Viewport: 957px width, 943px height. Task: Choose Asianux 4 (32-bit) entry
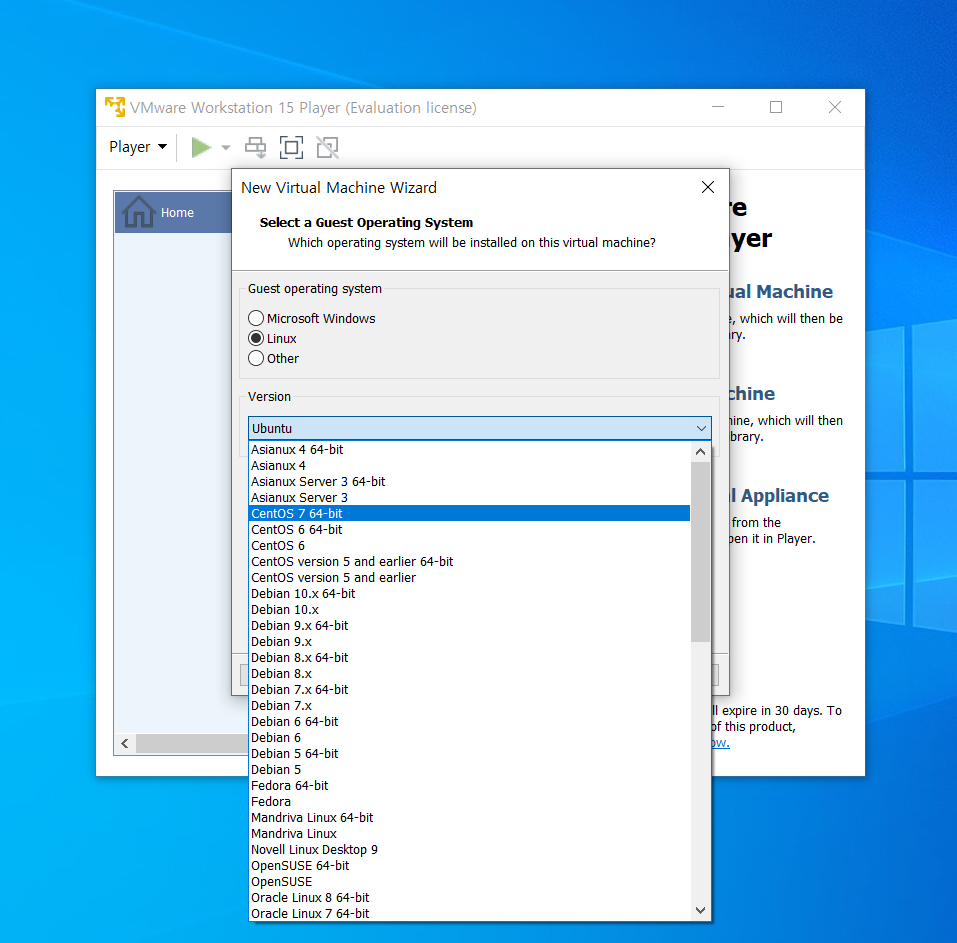(470, 466)
